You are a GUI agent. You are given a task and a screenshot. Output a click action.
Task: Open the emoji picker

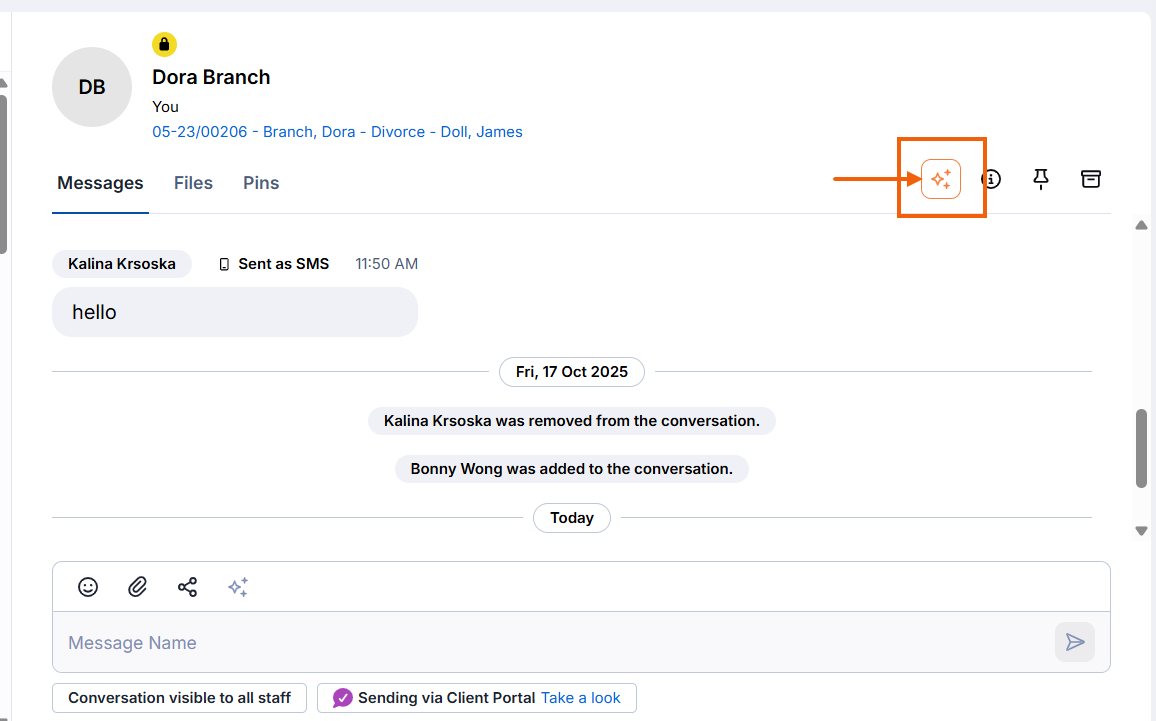88,587
